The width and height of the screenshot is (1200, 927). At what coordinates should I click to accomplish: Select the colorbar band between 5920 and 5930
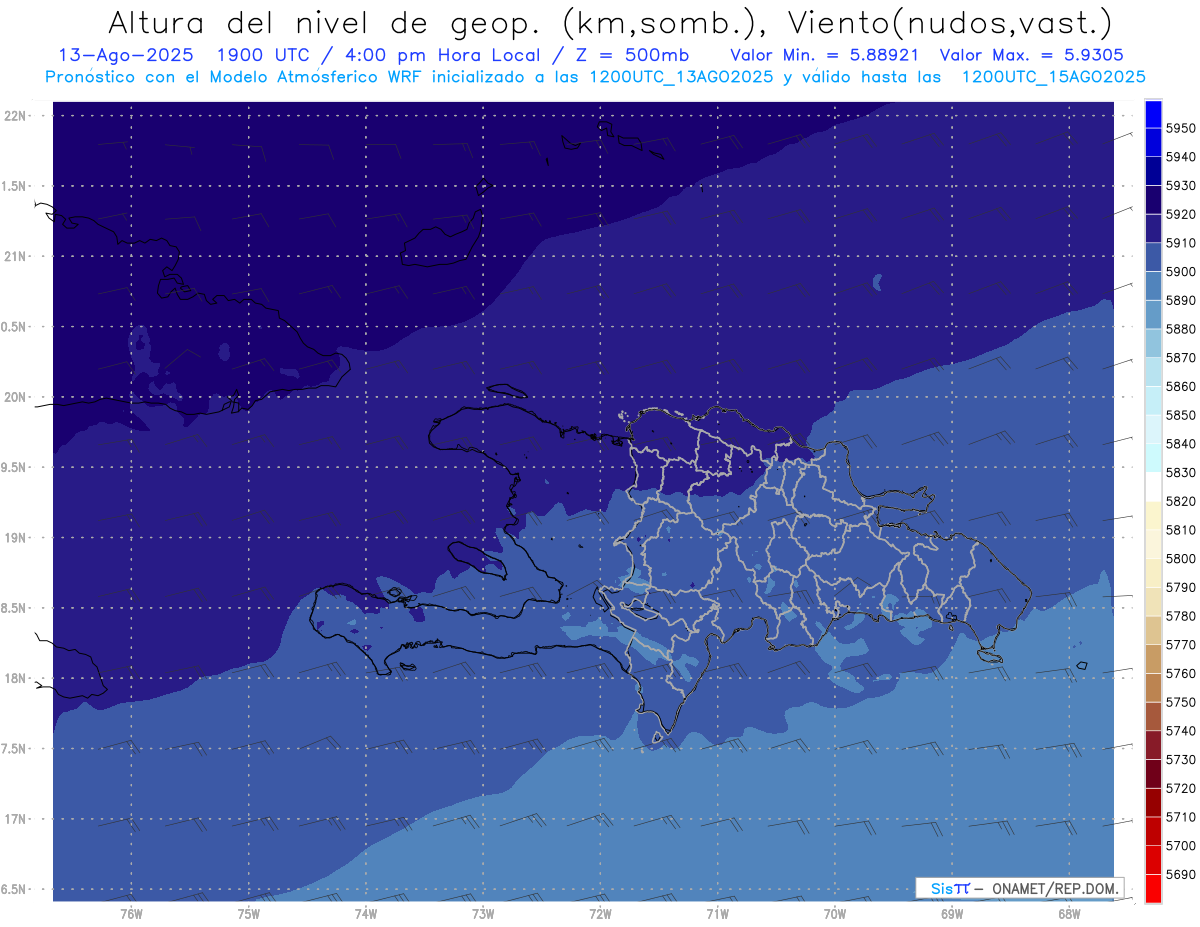pos(1153,200)
